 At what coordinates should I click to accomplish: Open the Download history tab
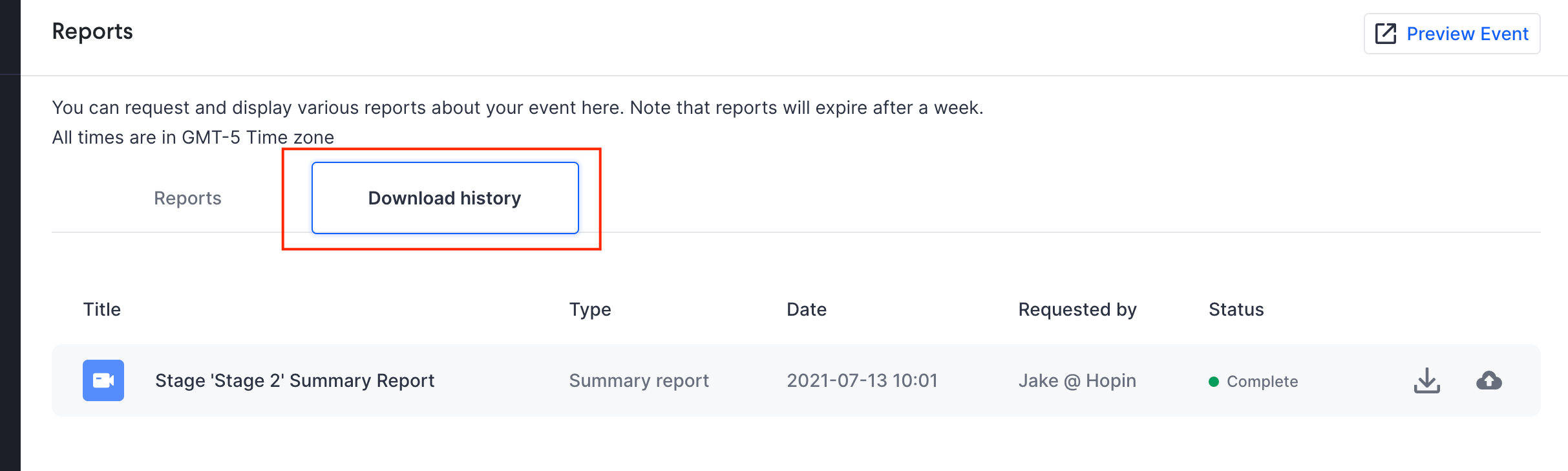point(445,198)
